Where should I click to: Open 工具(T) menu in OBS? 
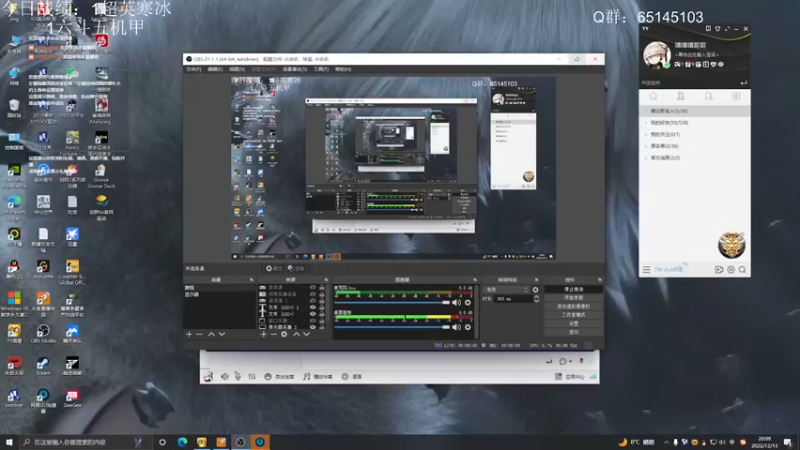pyautogui.click(x=321, y=69)
